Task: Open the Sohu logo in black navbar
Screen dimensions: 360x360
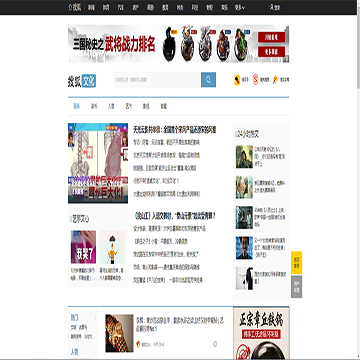Action: pos(75,7)
